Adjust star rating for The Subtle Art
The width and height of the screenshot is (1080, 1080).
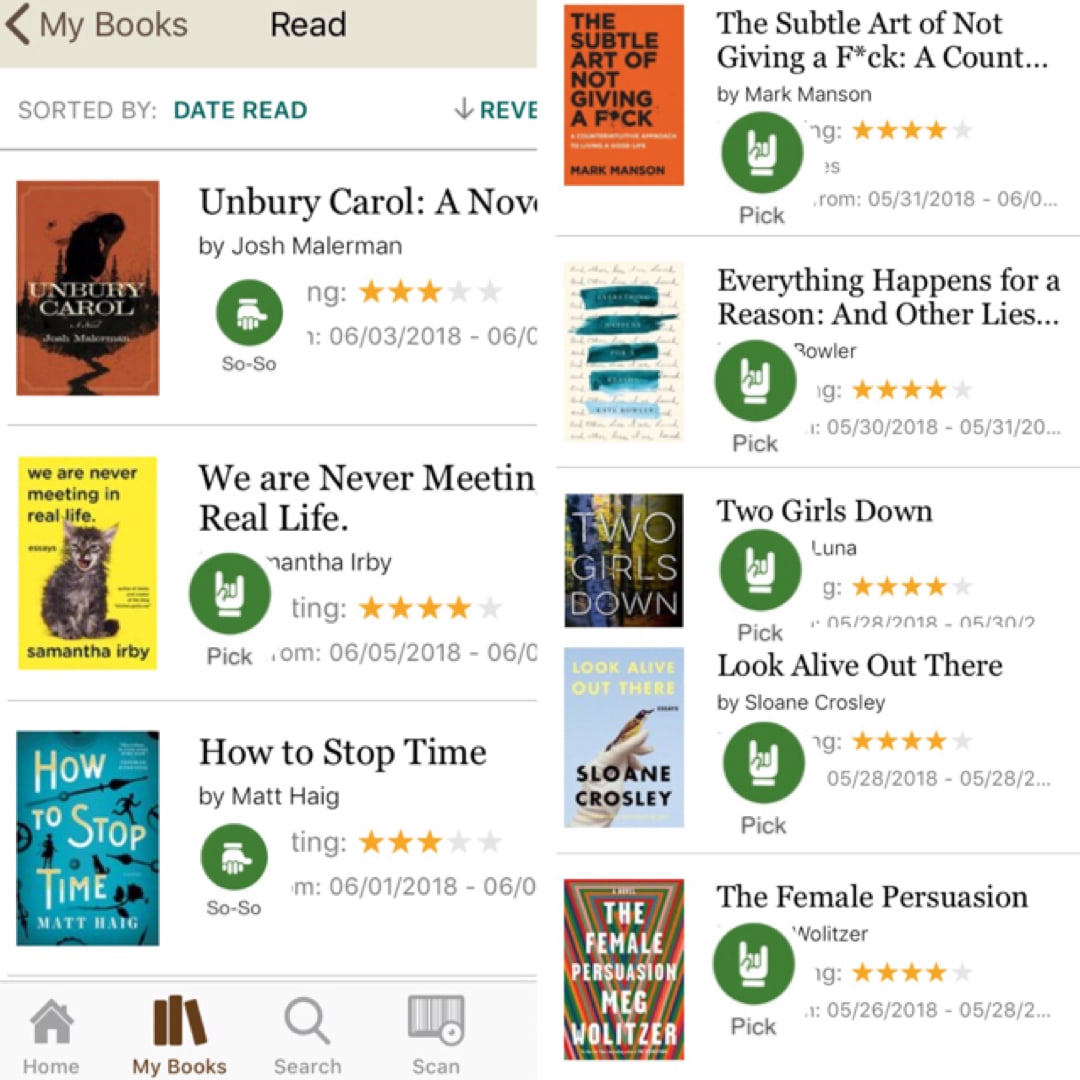point(912,130)
